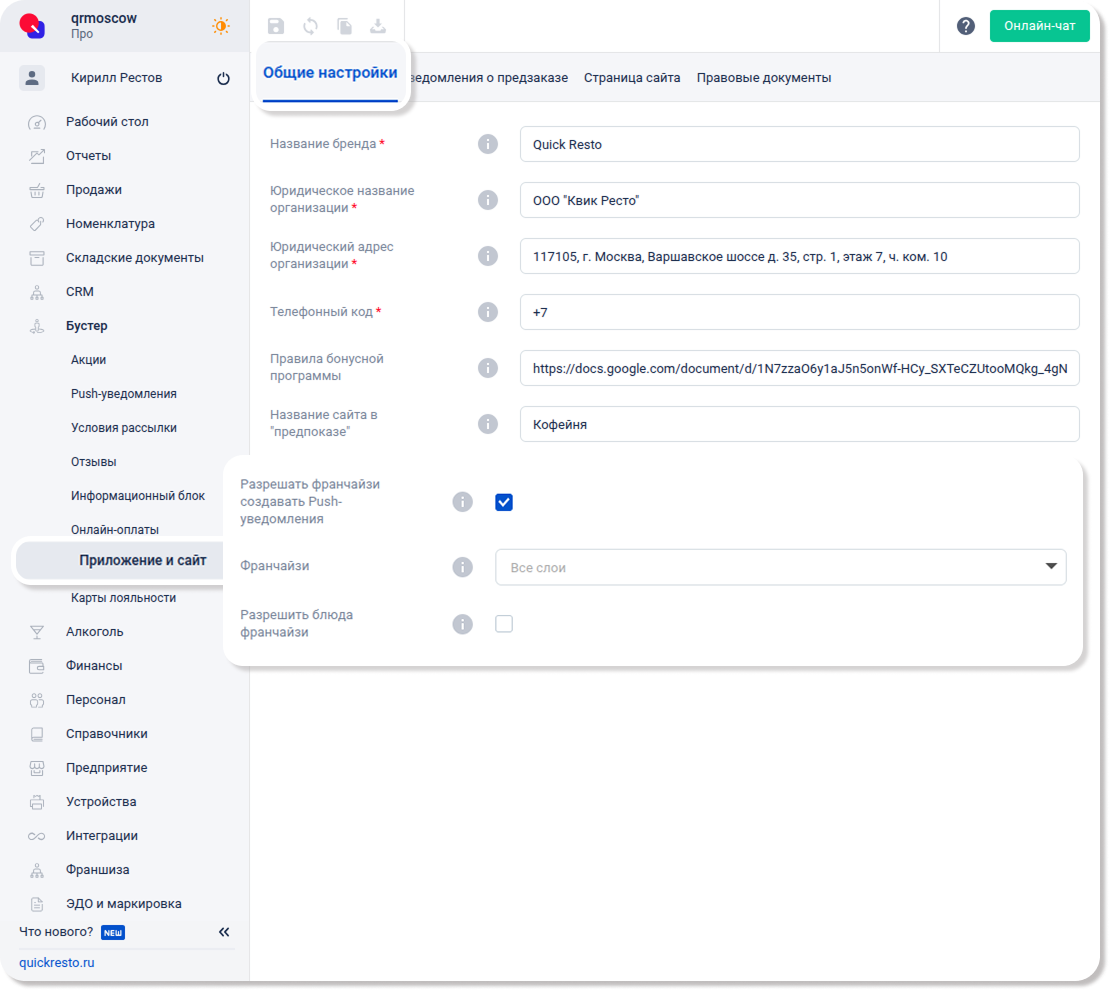
Task: Toggle the sun theme icon
Action: click(x=221, y=26)
